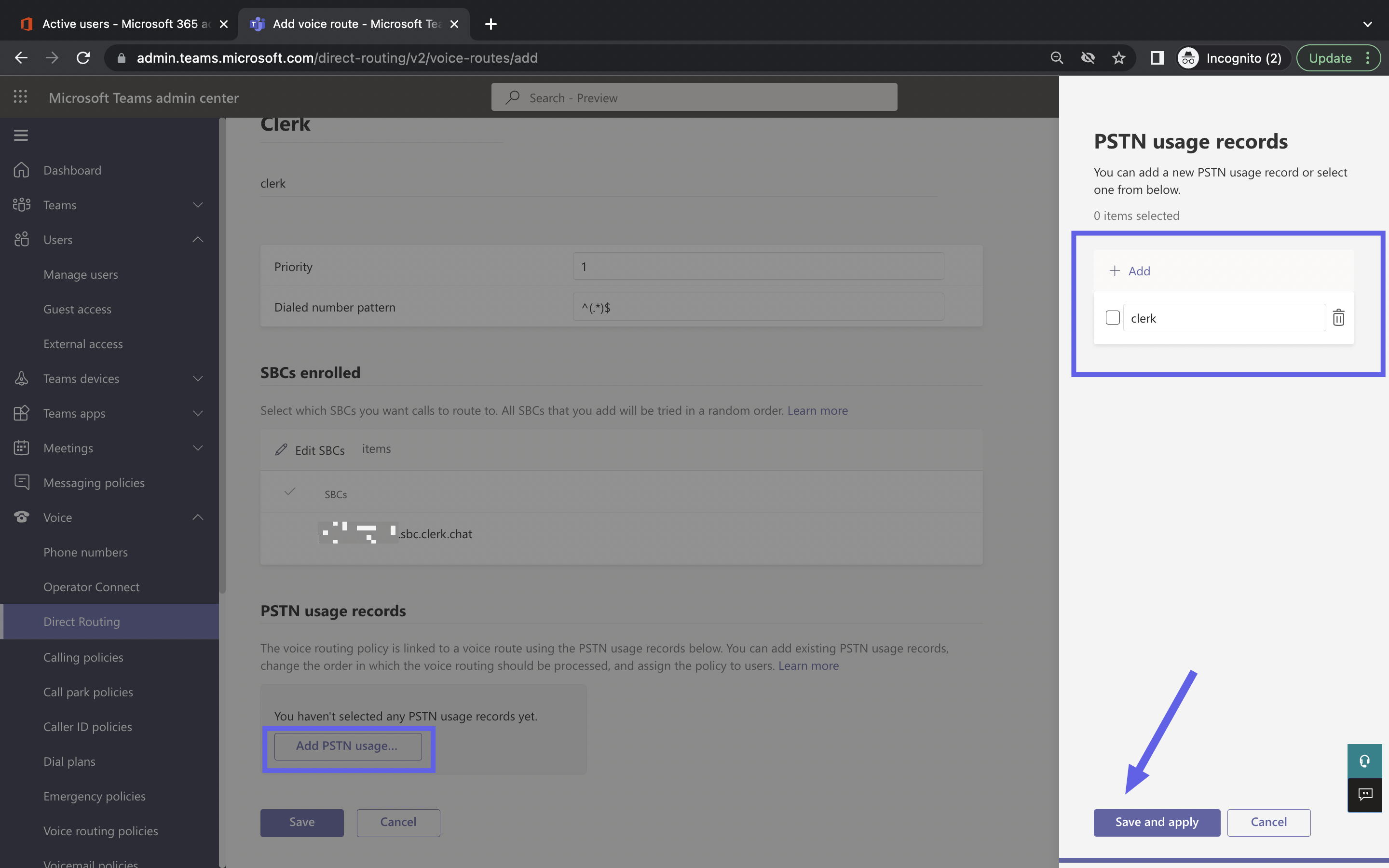This screenshot has width=1389, height=868.
Task: Collapse the Voice section chevron
Action: coord(198,517)
